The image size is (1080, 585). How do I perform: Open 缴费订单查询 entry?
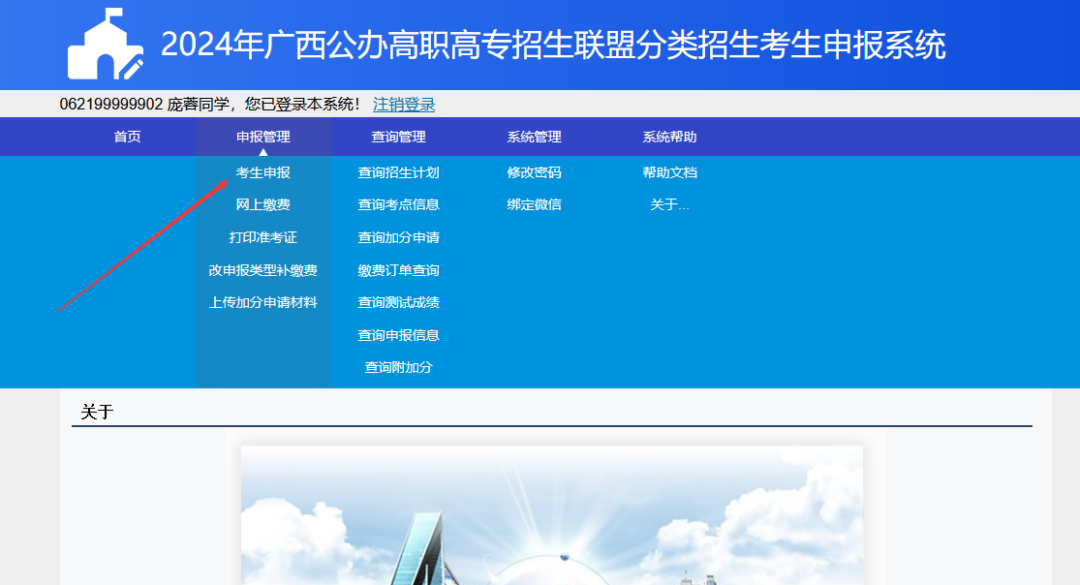pos(398,270)
